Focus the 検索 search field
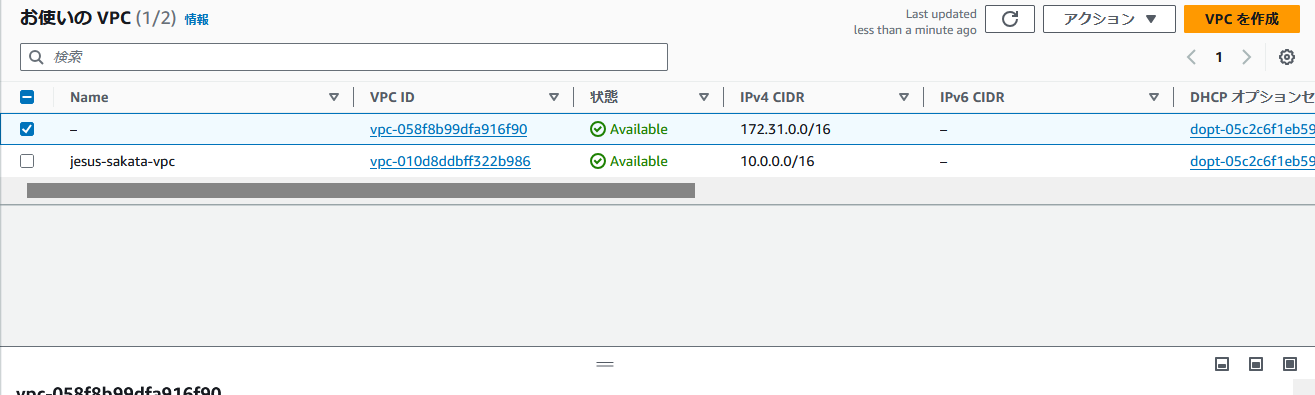The image size is (1315, 395). pyautogui.click(x=344, y=57)
